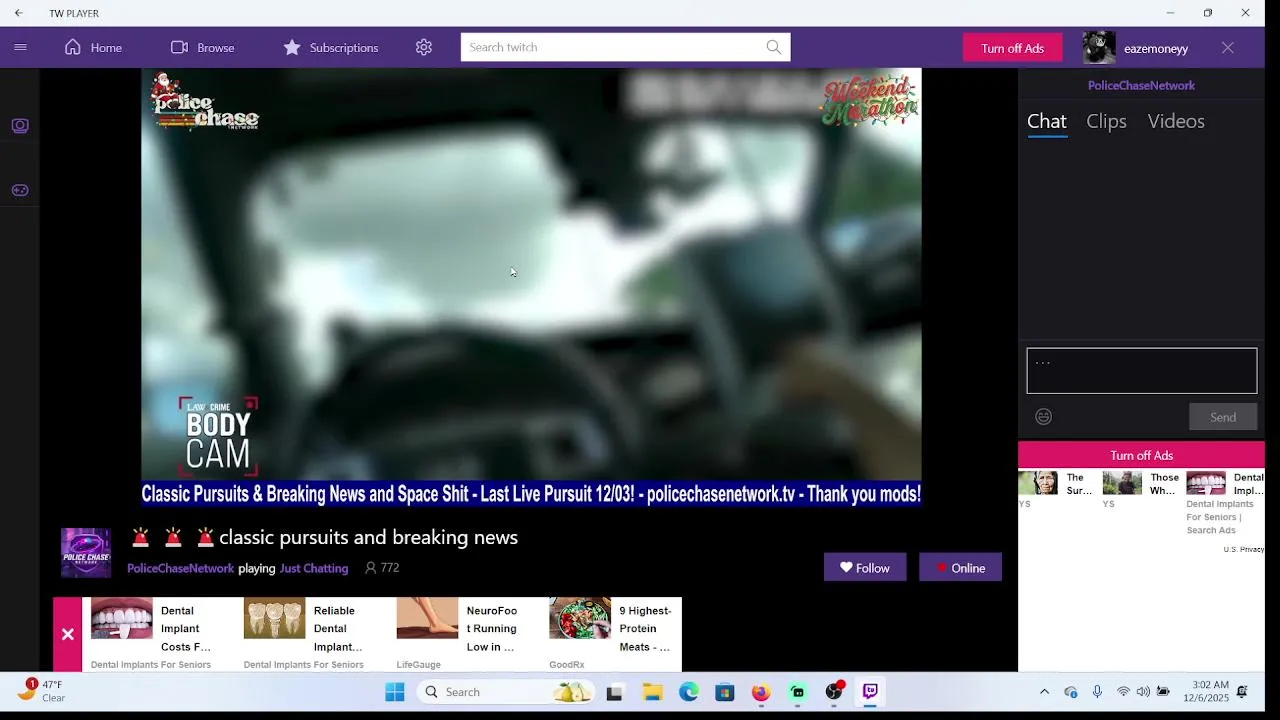
Task: Open the NeuroFoot LifeGauge ad
Action: tap(463, 634)
